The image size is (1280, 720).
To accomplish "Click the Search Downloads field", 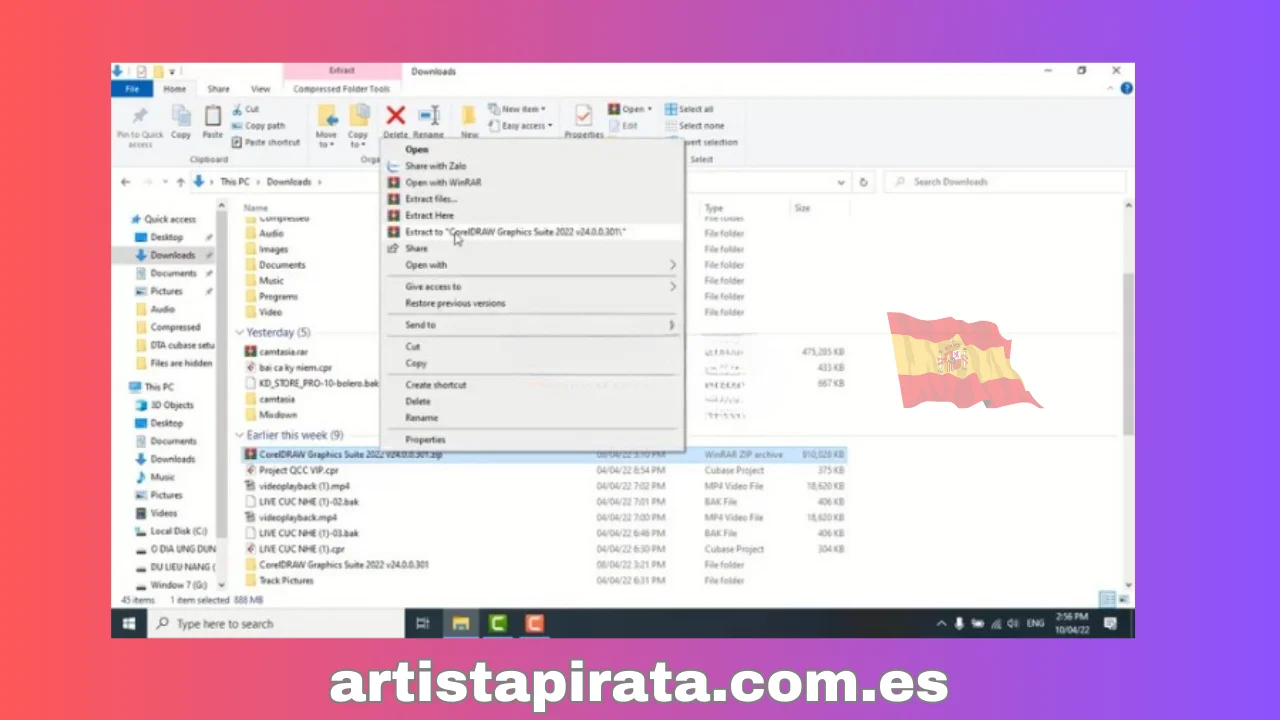I will click(1005, 182).
